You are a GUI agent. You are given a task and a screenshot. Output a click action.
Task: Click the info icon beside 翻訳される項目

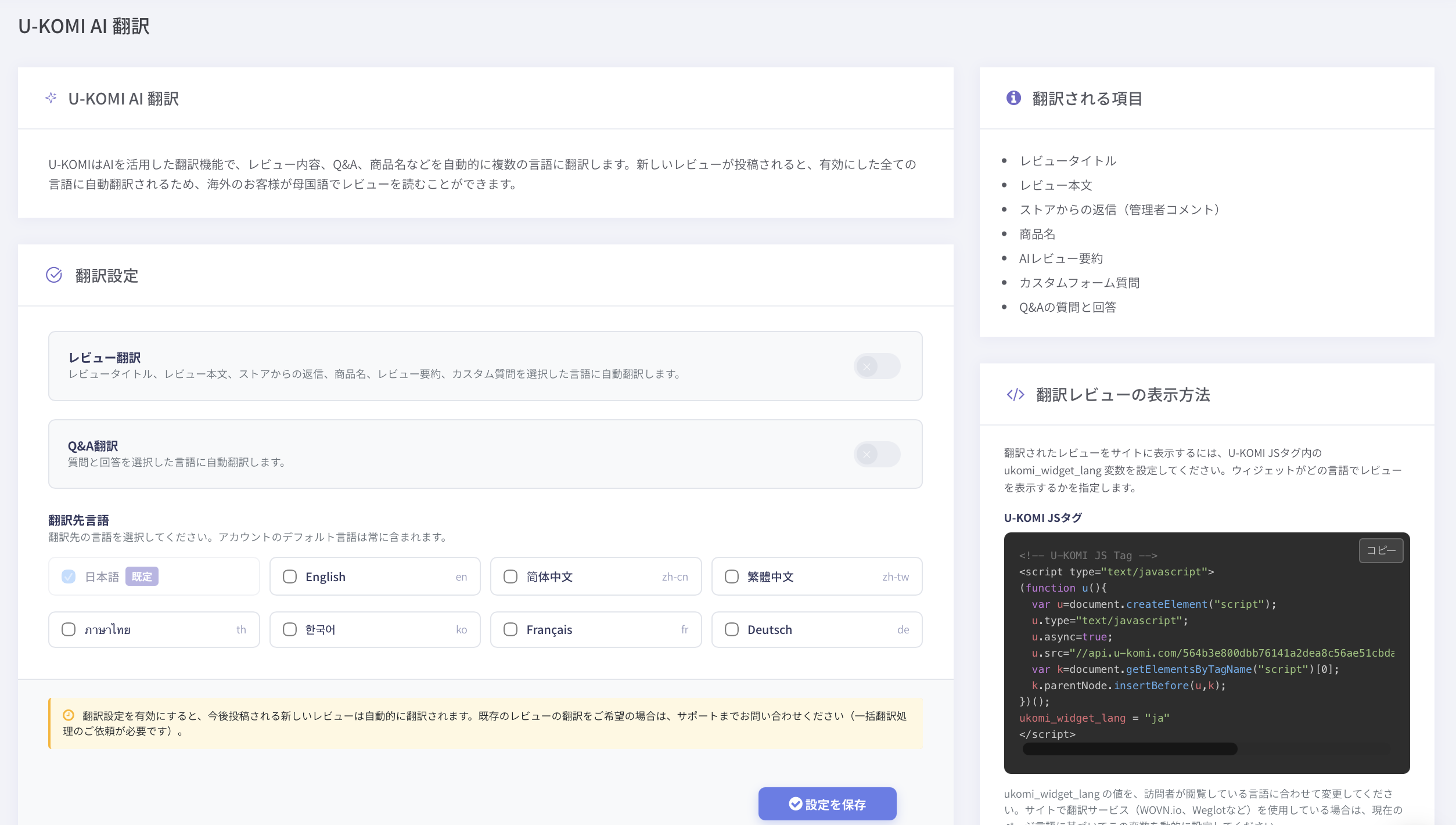click(x=1013, y=98)
